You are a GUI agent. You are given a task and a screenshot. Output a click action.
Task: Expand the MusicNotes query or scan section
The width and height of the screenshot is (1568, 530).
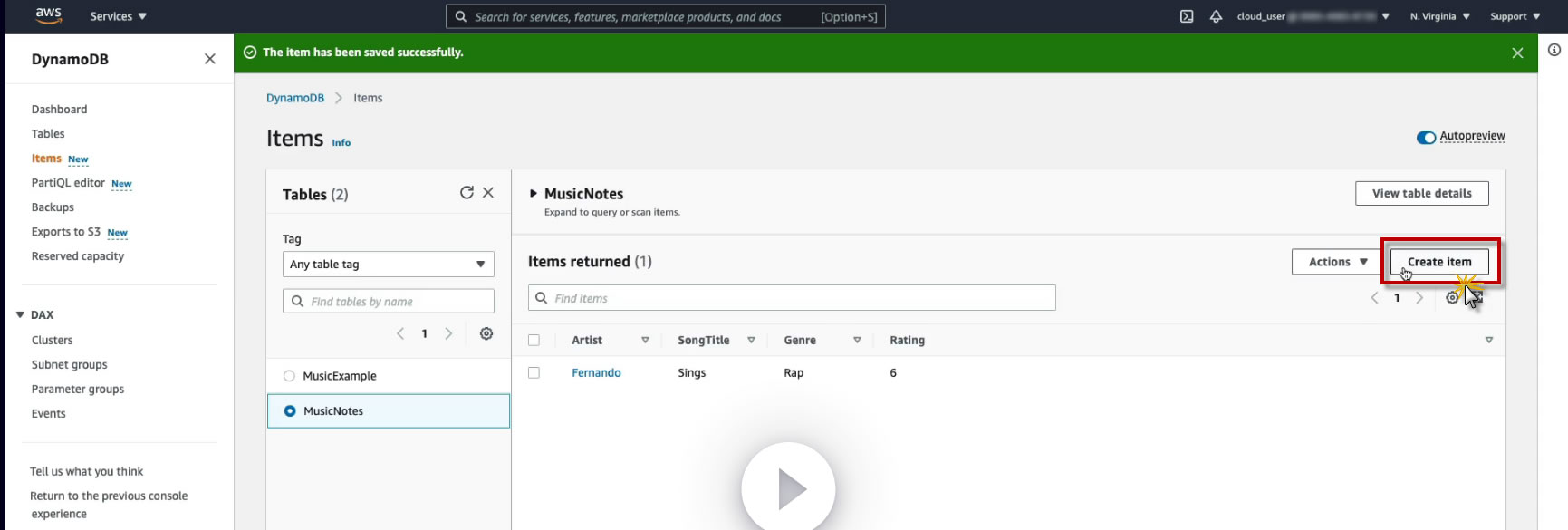pyautogui.click(x=534, y=194)
